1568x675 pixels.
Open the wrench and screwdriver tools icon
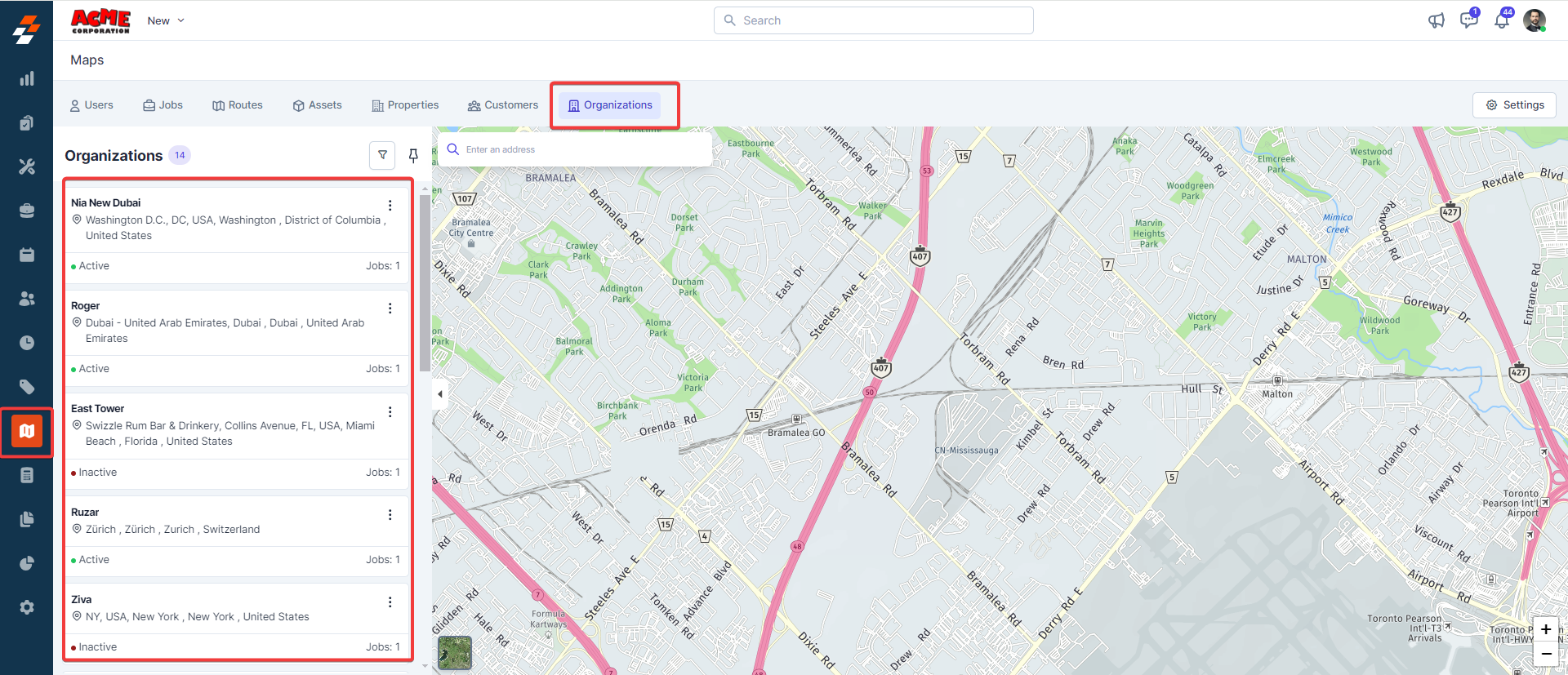(27, 167)
